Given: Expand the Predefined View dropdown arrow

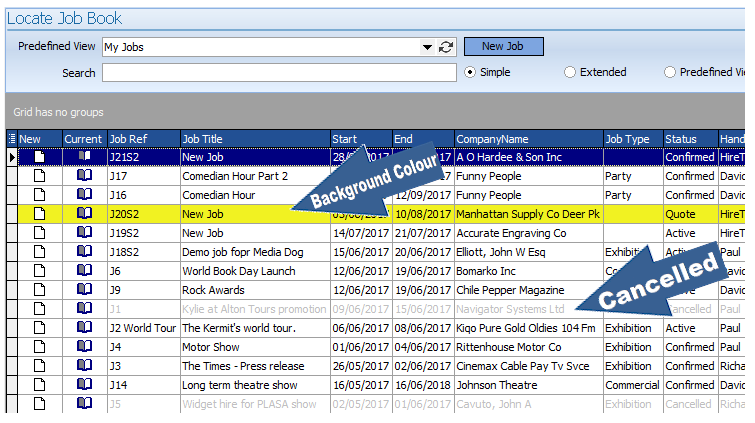Looking at the screenshot, I should click(x=428, y=47).
